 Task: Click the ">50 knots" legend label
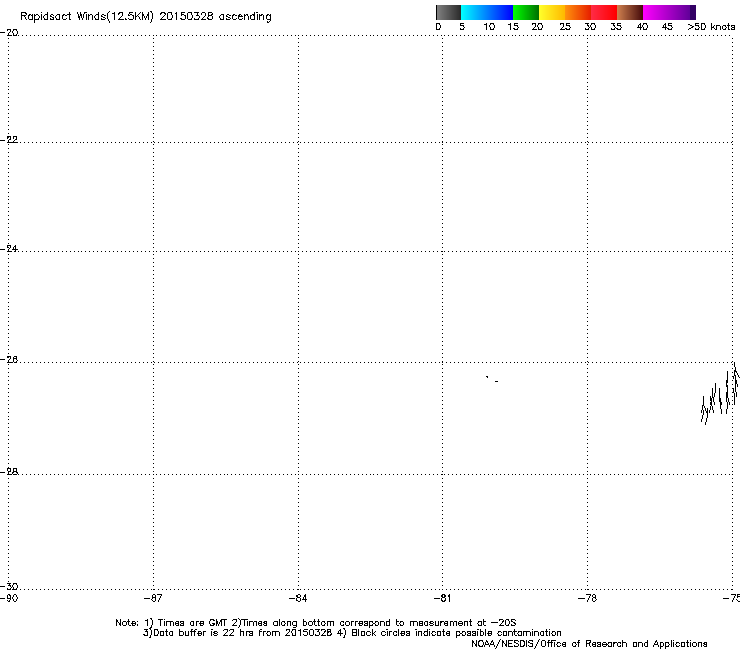(711, 27)
